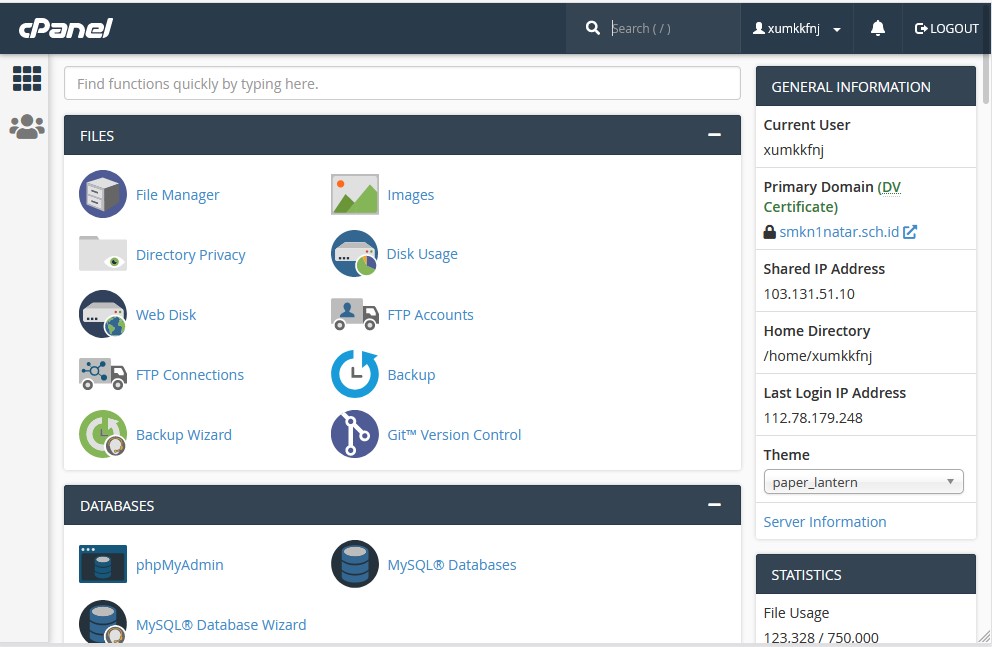Image resolution: width=992 pixels, height=647 pixels.
Task: Open the Git™ Version Control link
Action: pyautogui.click(x=454, y=435)
